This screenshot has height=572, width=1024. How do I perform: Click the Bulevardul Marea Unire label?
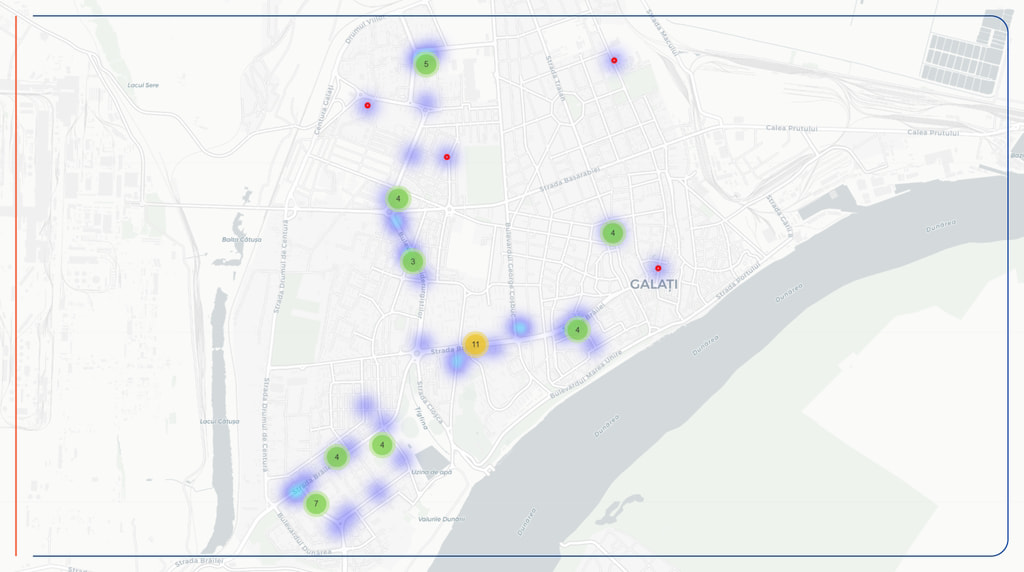[x=586, y=375]
